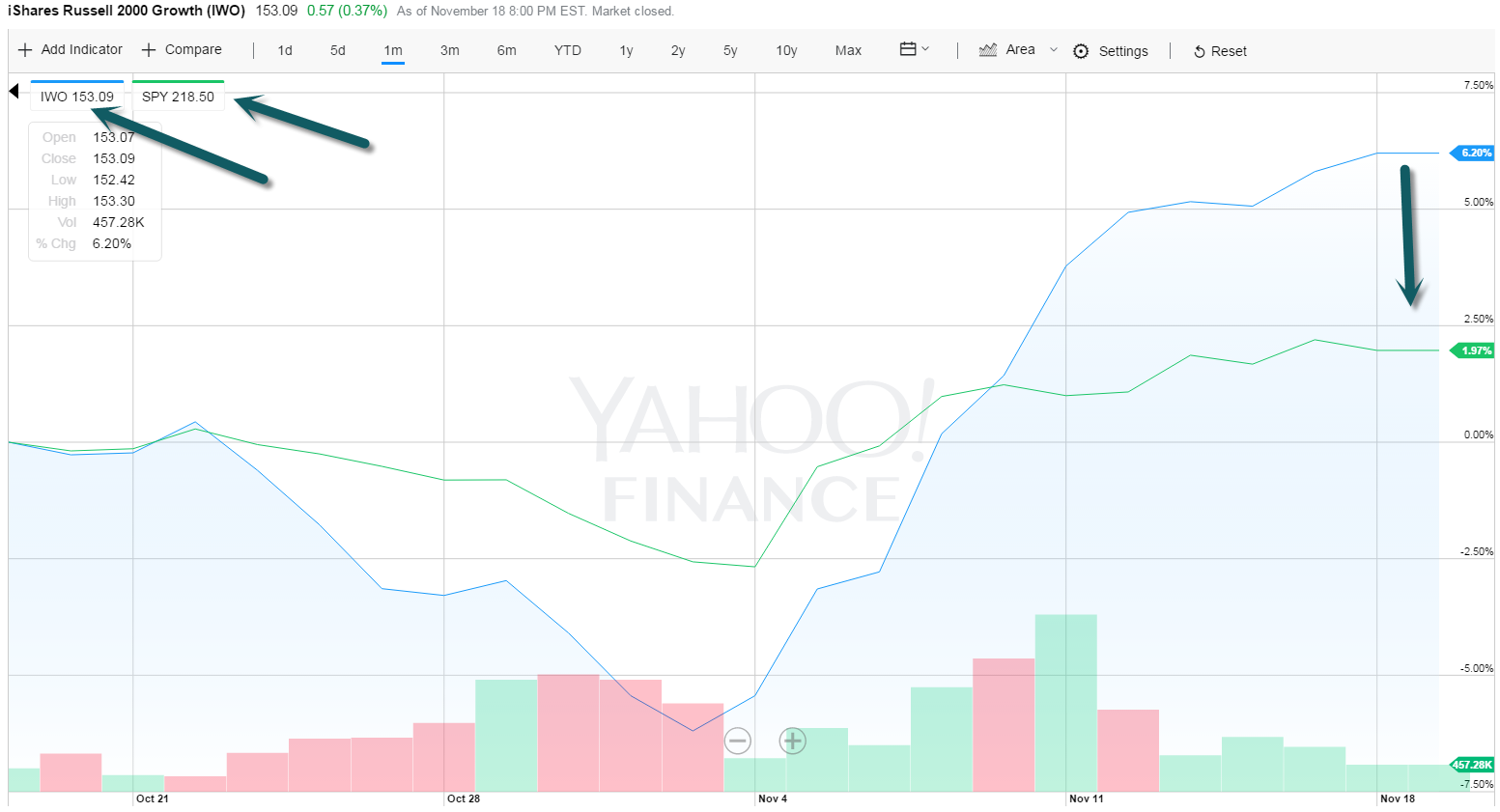This screenshot has height=812, width=1500.
Task: Select the Max time range
Action: click(849, 51)
